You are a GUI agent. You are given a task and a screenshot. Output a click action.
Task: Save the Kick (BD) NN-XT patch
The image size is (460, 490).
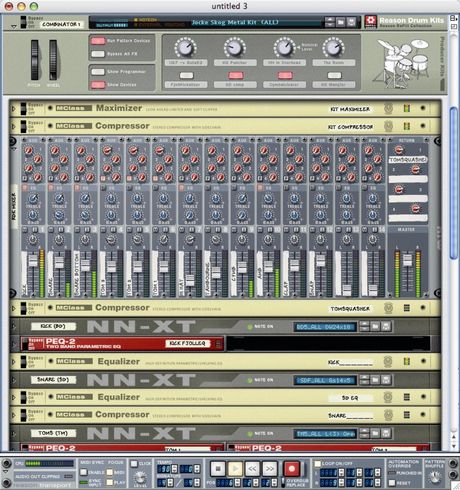(386, 326)
